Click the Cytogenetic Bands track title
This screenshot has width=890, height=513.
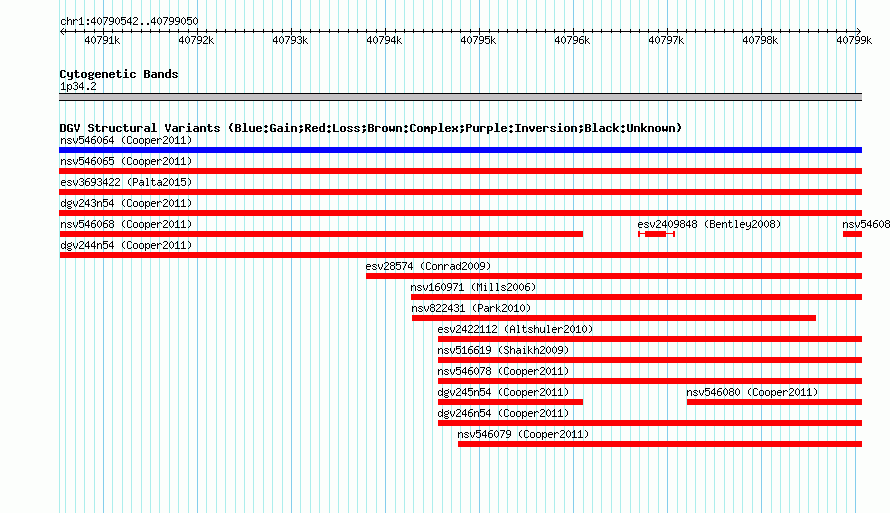coord(119,74)
